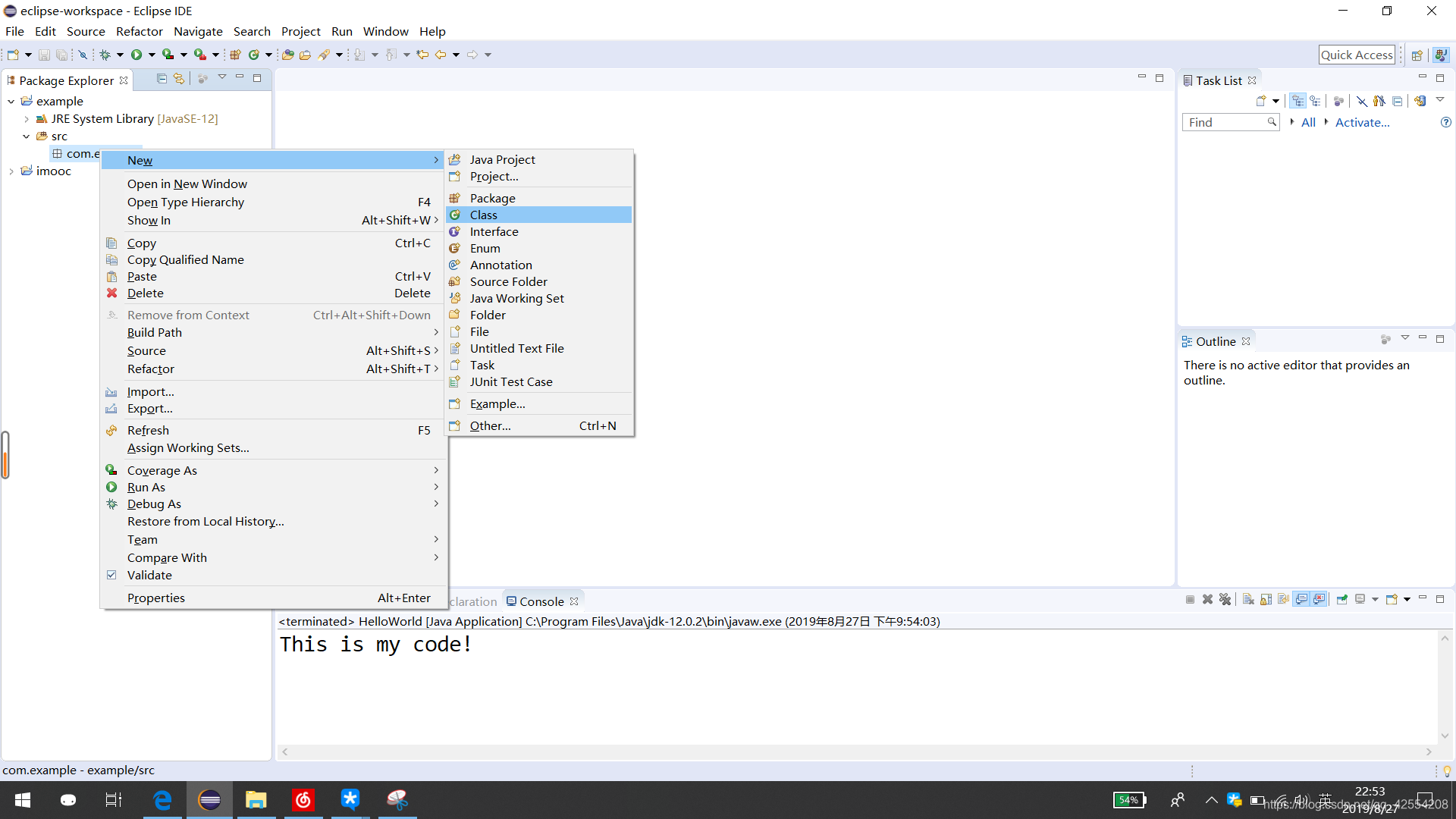Click the Collapse All icon in Package Explorer
The width and height of the screenshot is (1456, 819).
(x=162, y=78)
